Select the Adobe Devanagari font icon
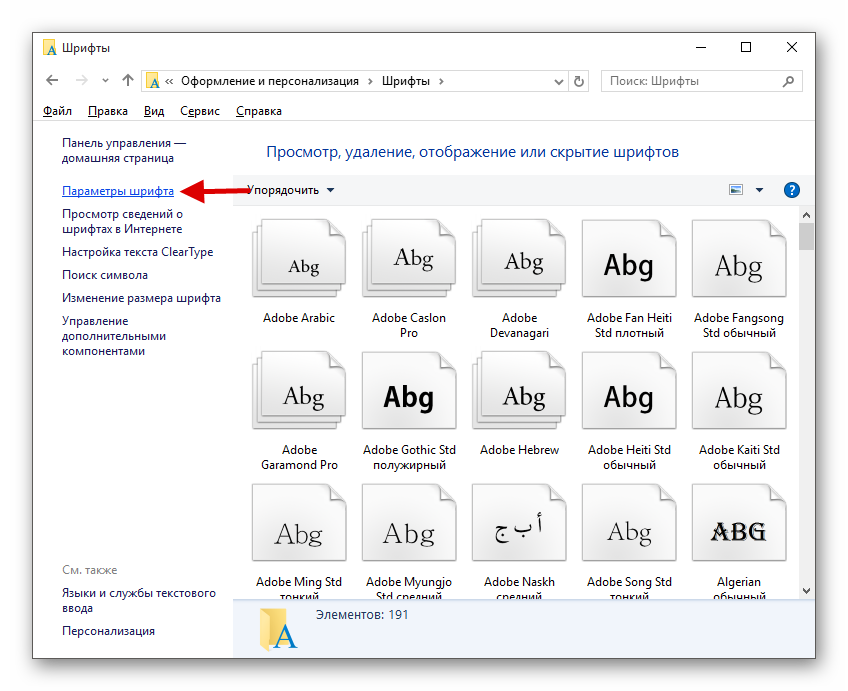The height and width of the screenshot is (691, 848). click(519, 258)
